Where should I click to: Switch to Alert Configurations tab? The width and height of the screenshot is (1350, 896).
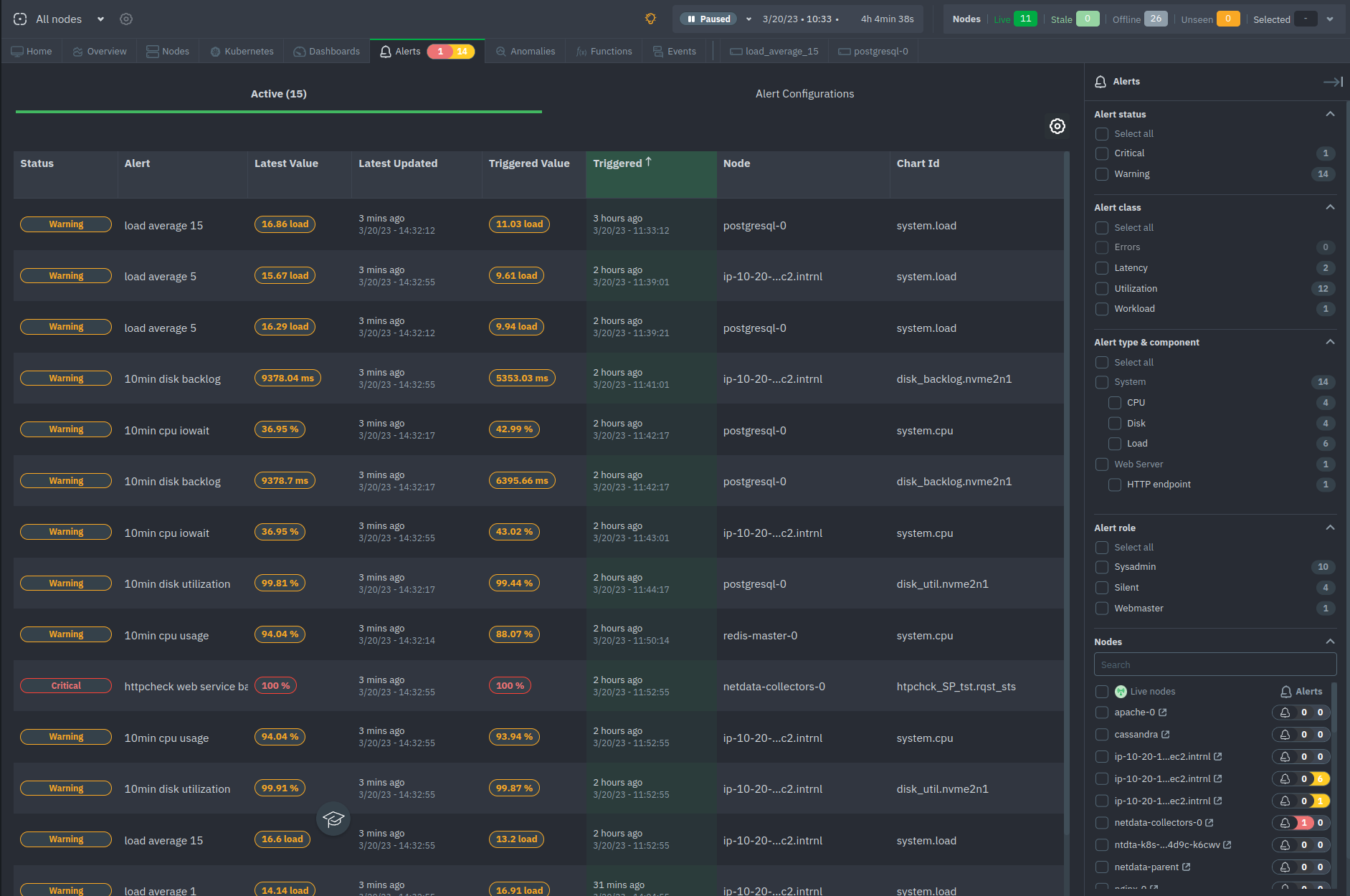click(x=804, y=94)
